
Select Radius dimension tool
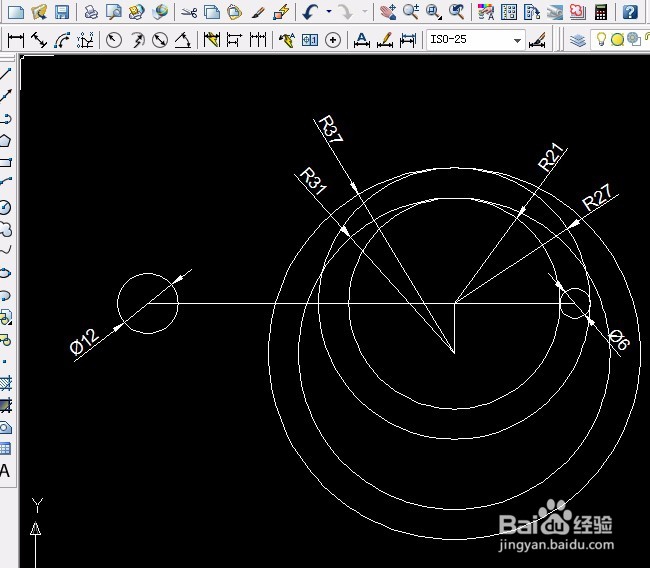pos(114,40)
